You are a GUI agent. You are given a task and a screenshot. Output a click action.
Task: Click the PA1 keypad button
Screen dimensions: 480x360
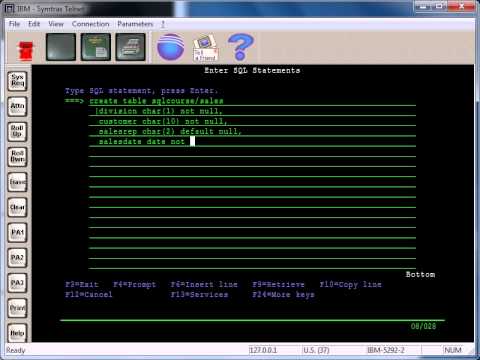17,232
